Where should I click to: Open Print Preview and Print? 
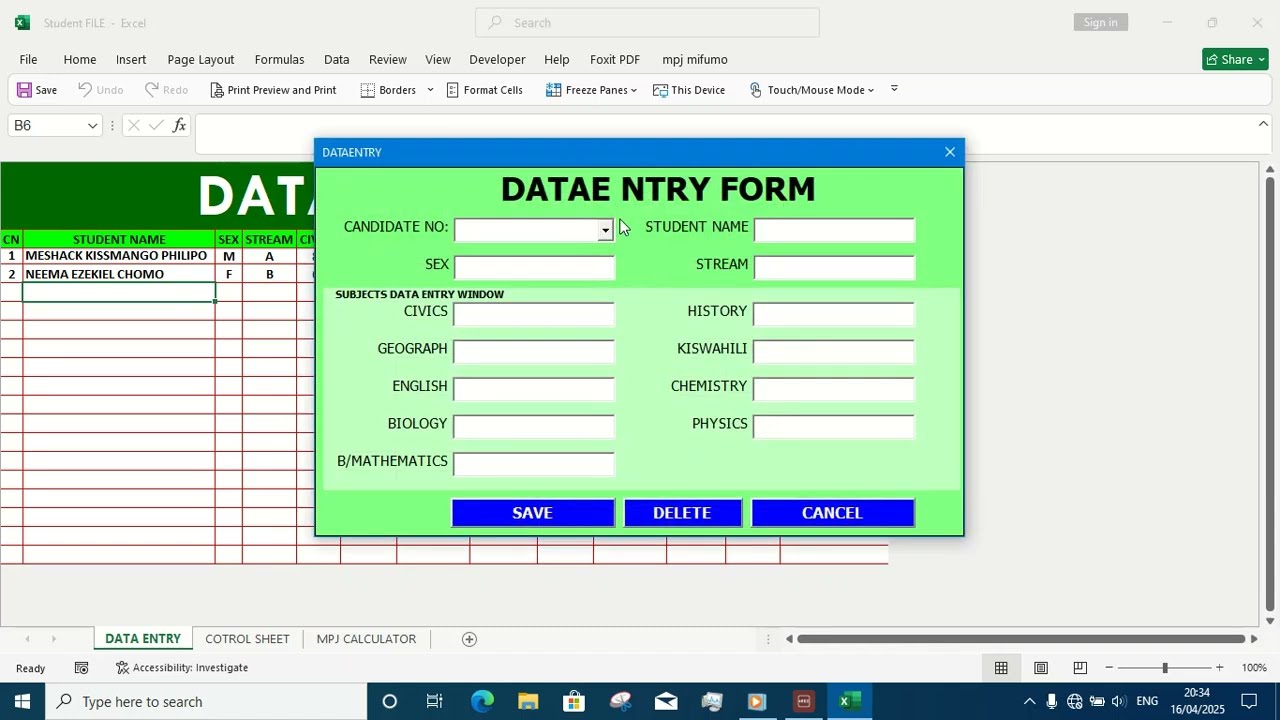(x=273, y=90)
